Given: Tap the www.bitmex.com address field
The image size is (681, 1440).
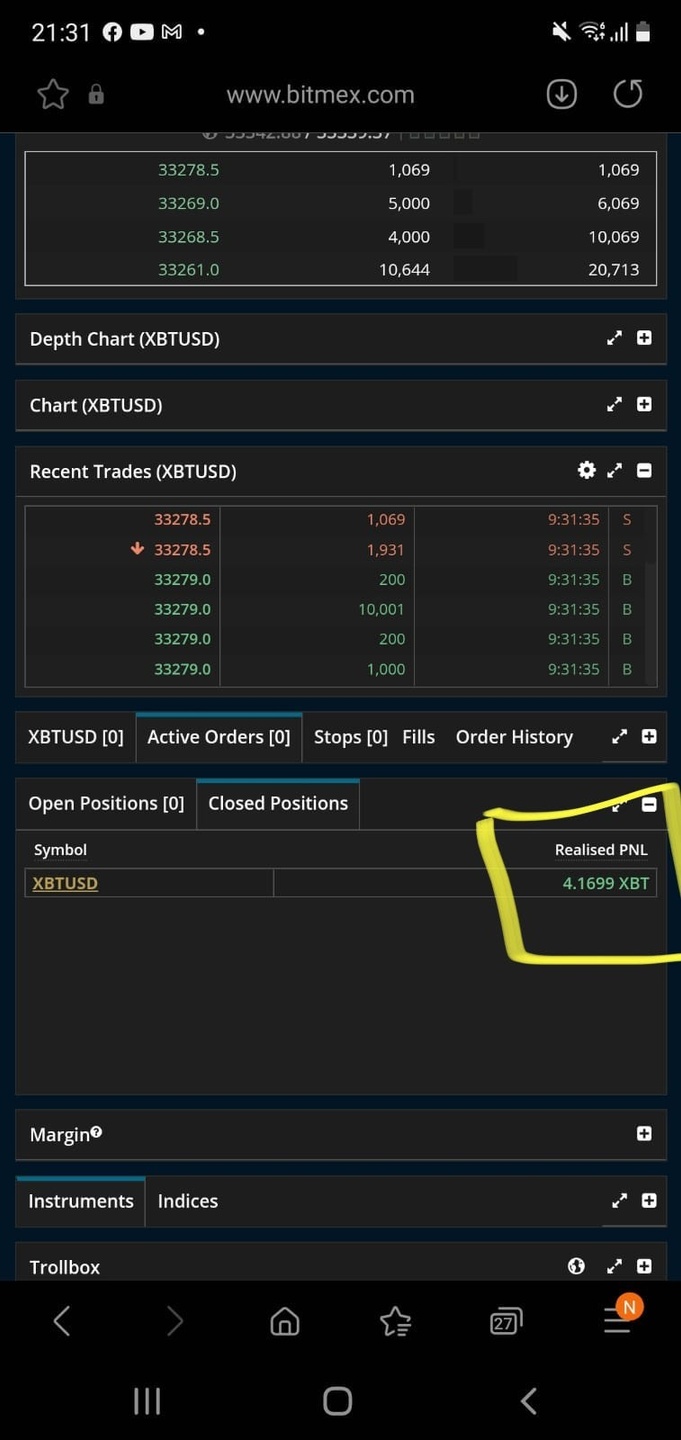Looking at the screenshot, I should pos(320,95).
